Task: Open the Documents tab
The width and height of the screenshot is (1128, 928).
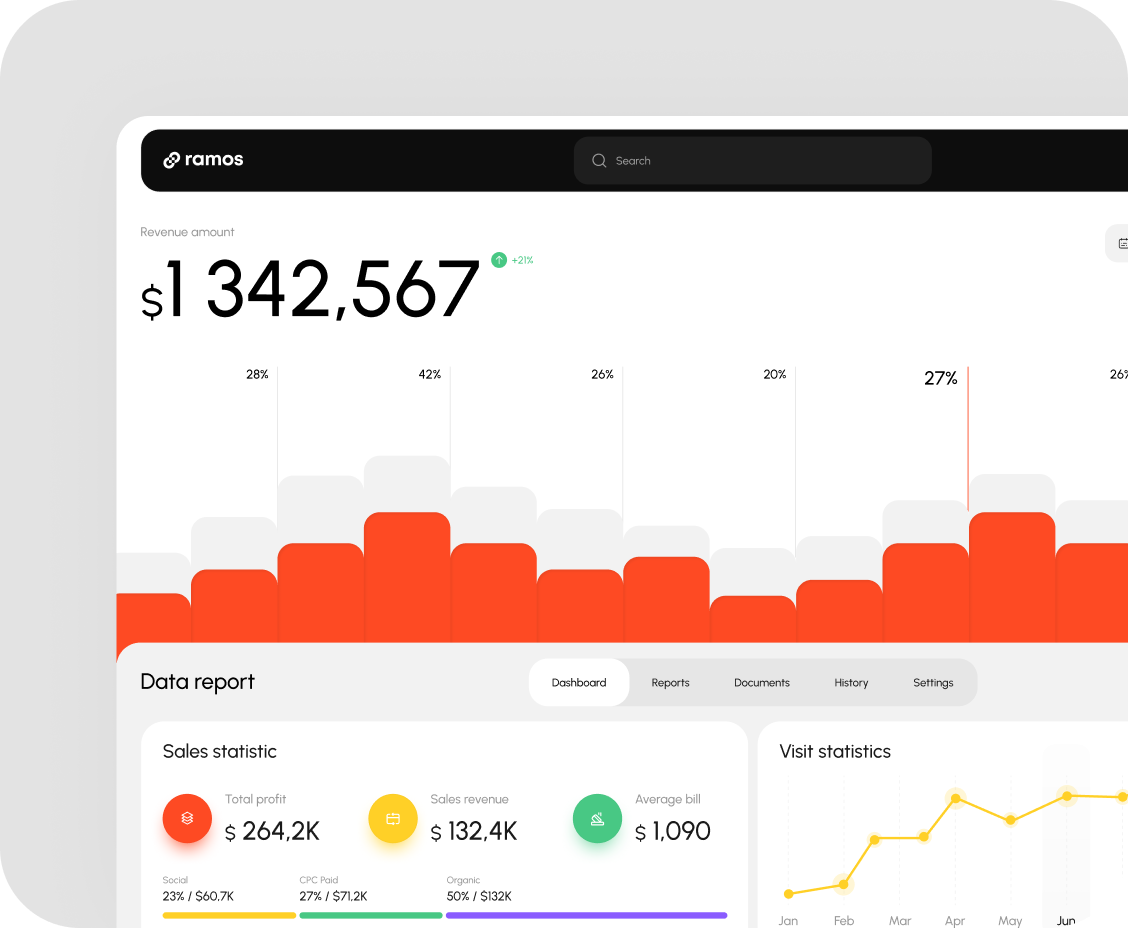Action: 762,683
